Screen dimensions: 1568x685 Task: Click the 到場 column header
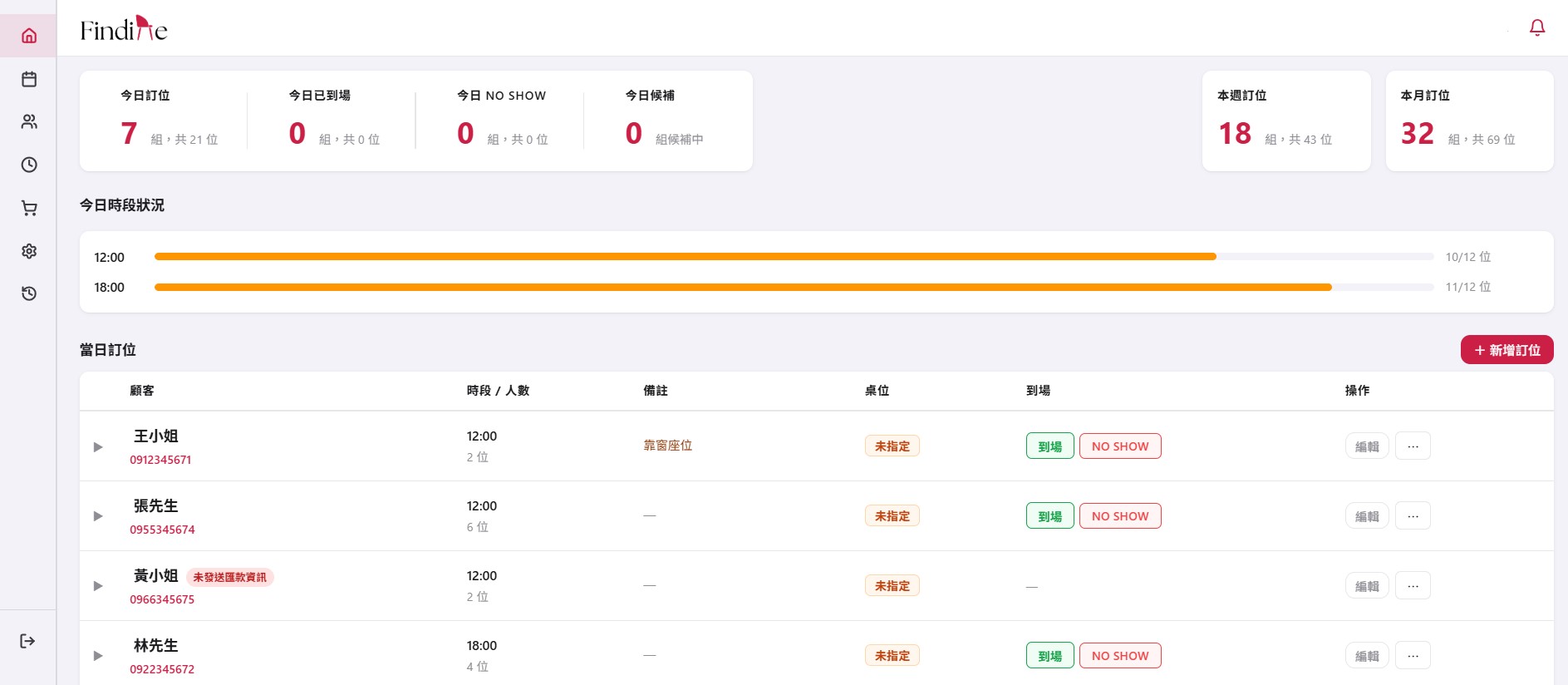[1039, 391]
